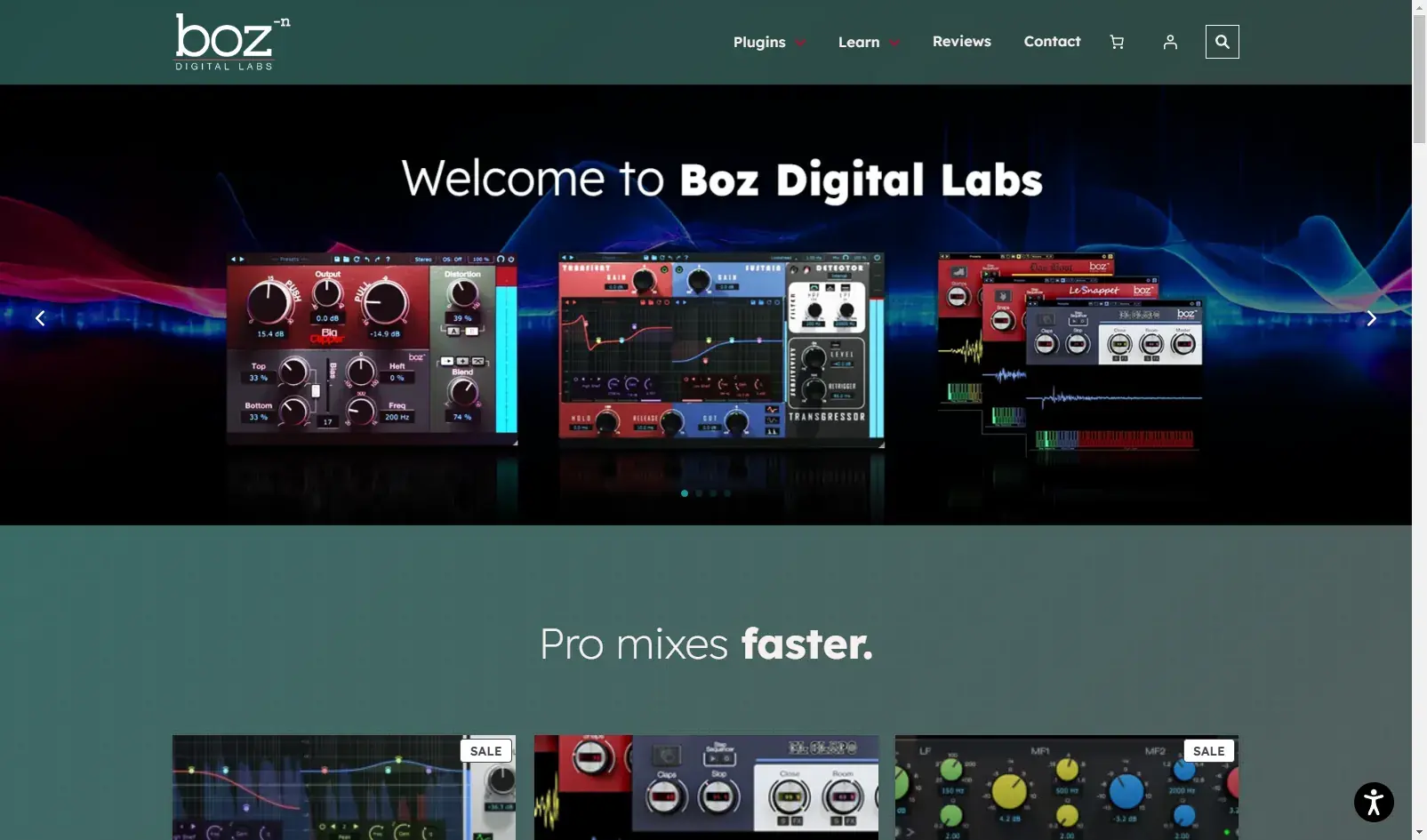Open the Big Clipper plugin image
1427x840 pixels.
372,349
